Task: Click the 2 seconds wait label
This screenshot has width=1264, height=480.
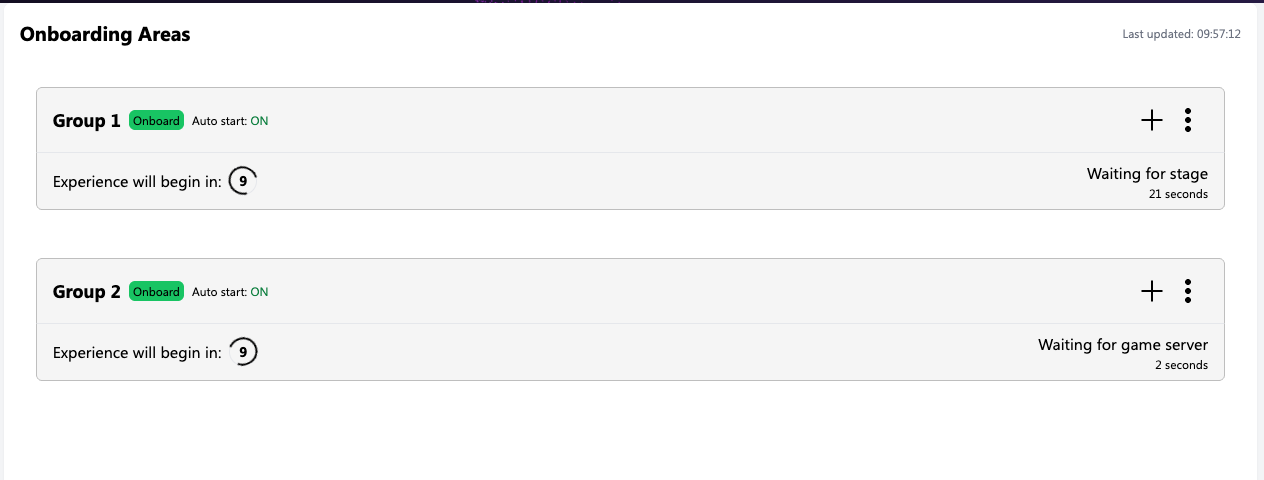Action: click(x=1181, y=365)
